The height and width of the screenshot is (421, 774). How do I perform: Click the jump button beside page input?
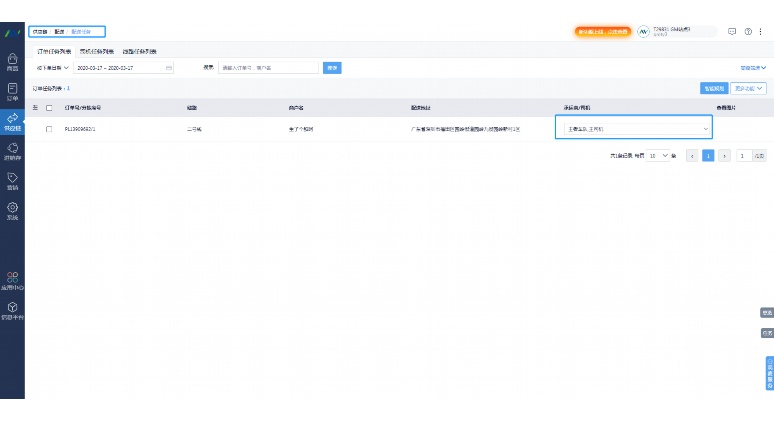point(760,155)
